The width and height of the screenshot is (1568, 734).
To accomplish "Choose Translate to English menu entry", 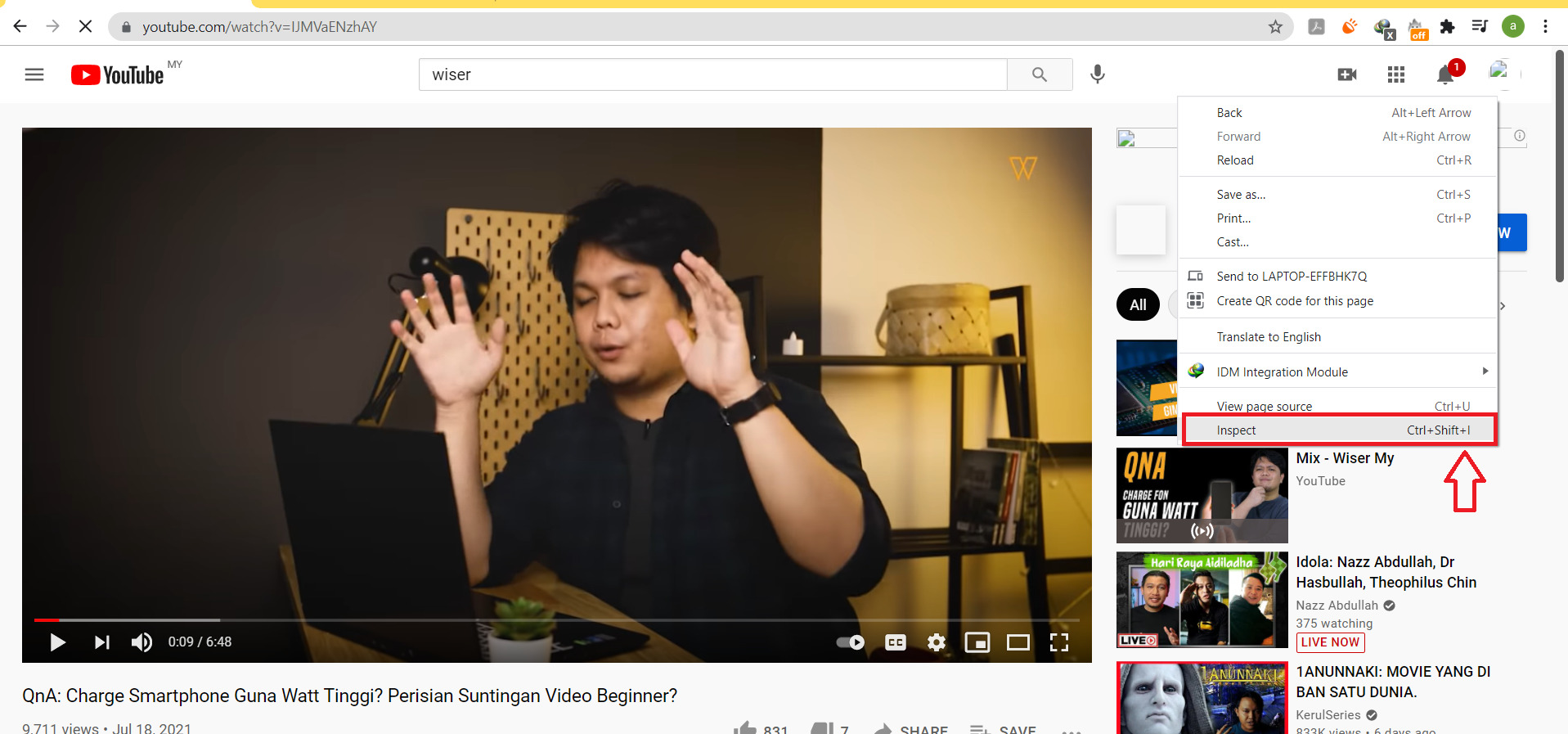I will pos(1269,337).
